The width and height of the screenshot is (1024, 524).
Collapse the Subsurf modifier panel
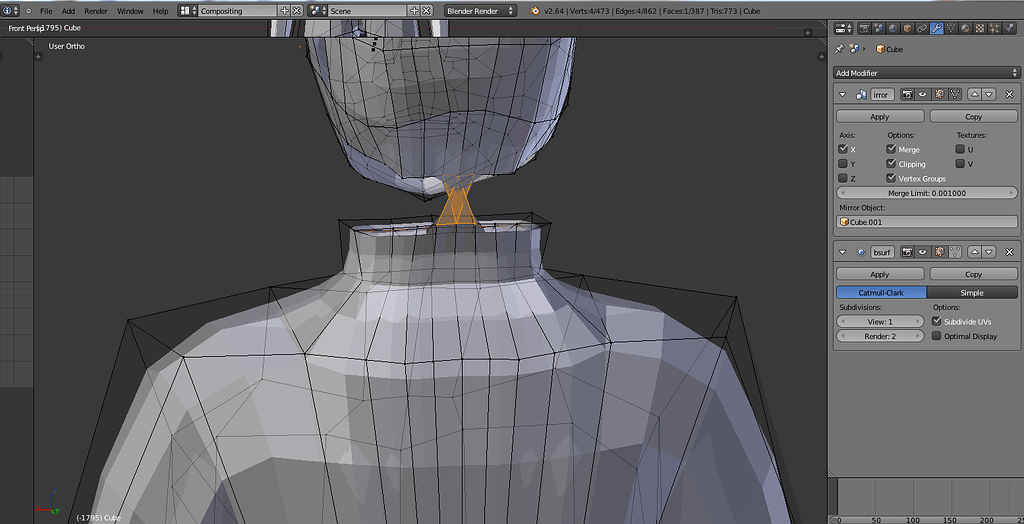[x=842, y=252]
